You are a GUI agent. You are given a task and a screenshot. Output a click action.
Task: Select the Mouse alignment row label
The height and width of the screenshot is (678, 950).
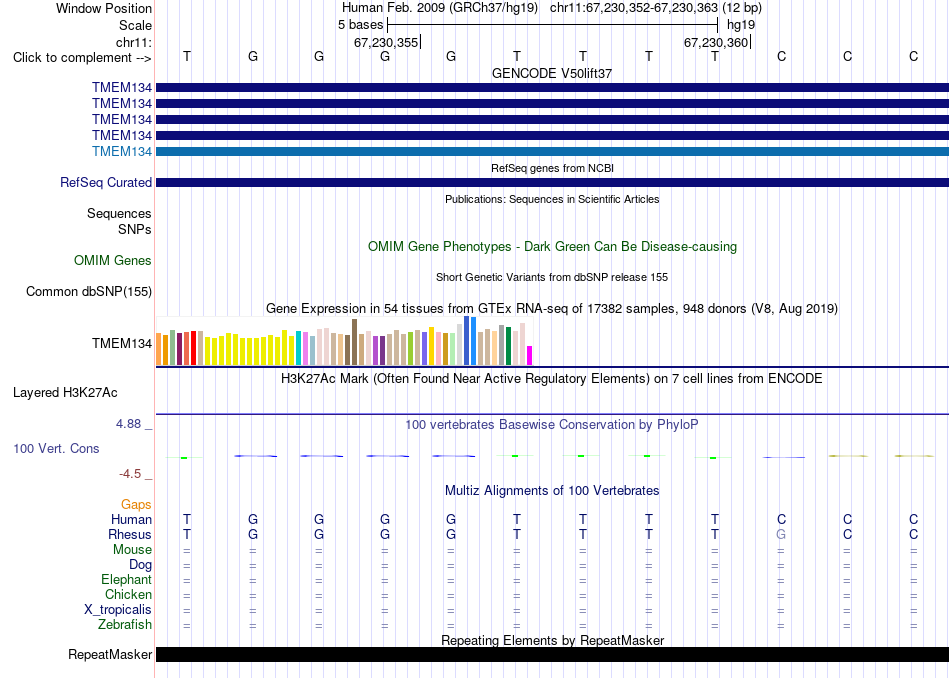coord(132,550)
